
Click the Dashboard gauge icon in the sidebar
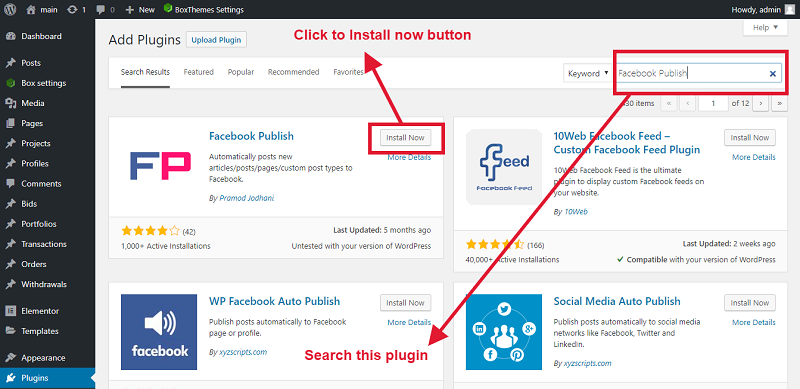(x=10, y=36)
